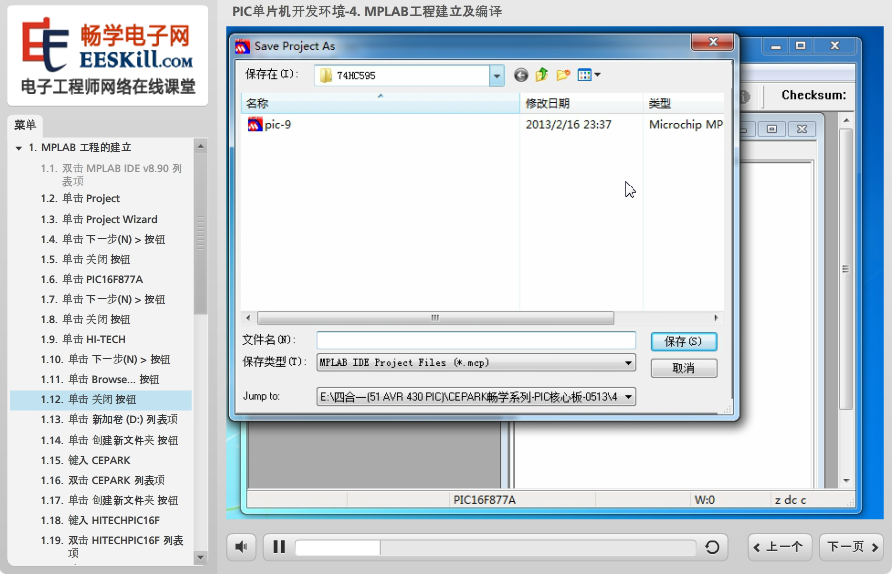Screen dimensions: 892x574
Task: Click the playback progress bar
Action: click(495, 547)
